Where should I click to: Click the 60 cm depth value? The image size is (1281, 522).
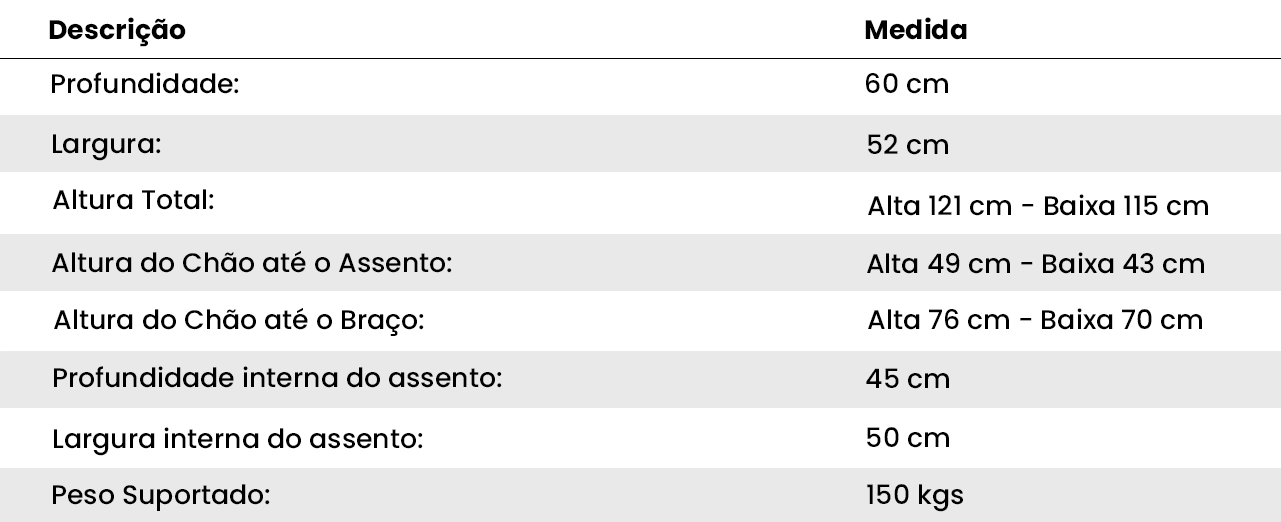pos(907,84)
